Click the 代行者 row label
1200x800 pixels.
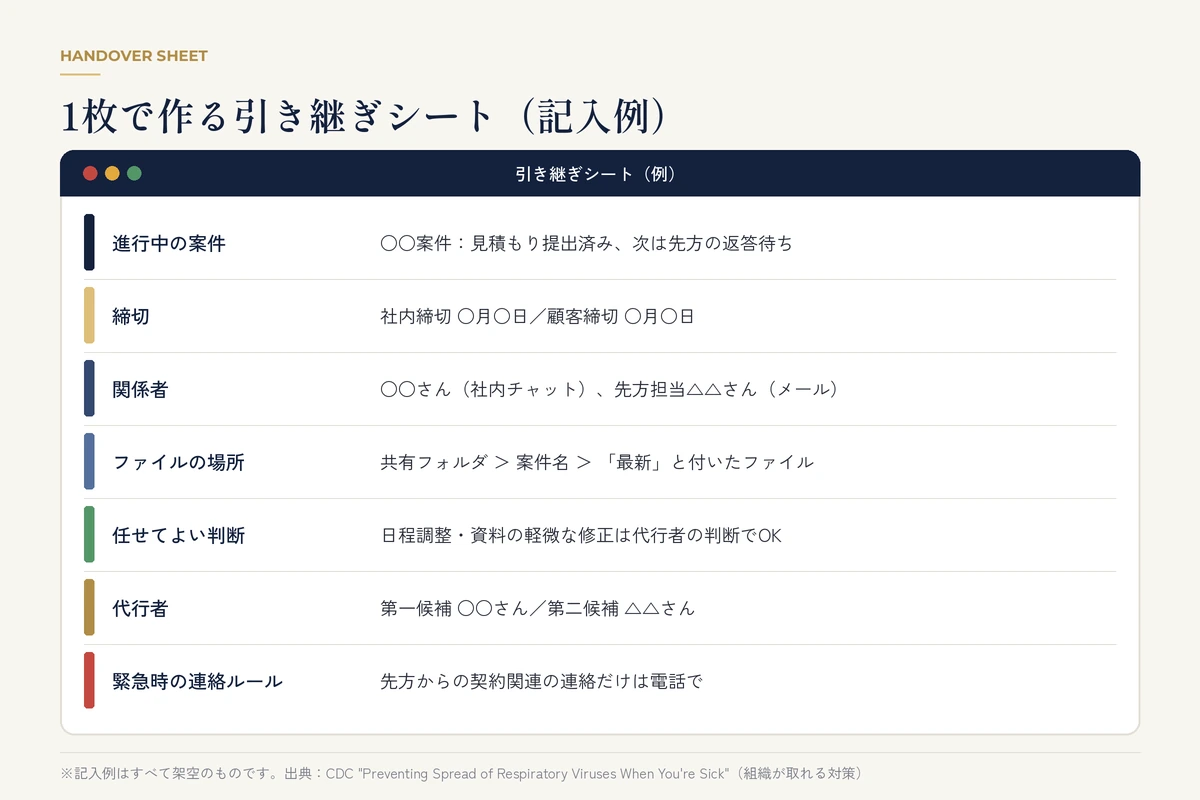(x=140, y=608)
